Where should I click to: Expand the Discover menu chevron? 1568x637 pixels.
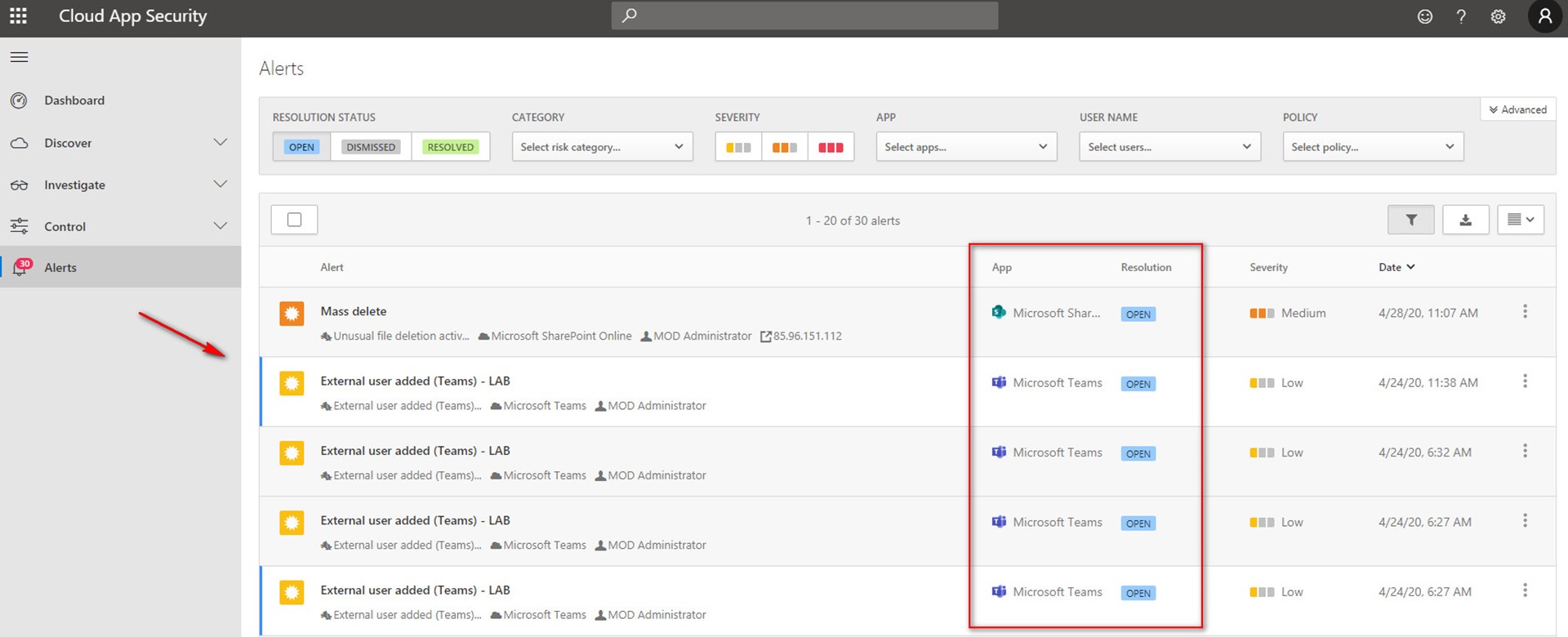[220, 142]
